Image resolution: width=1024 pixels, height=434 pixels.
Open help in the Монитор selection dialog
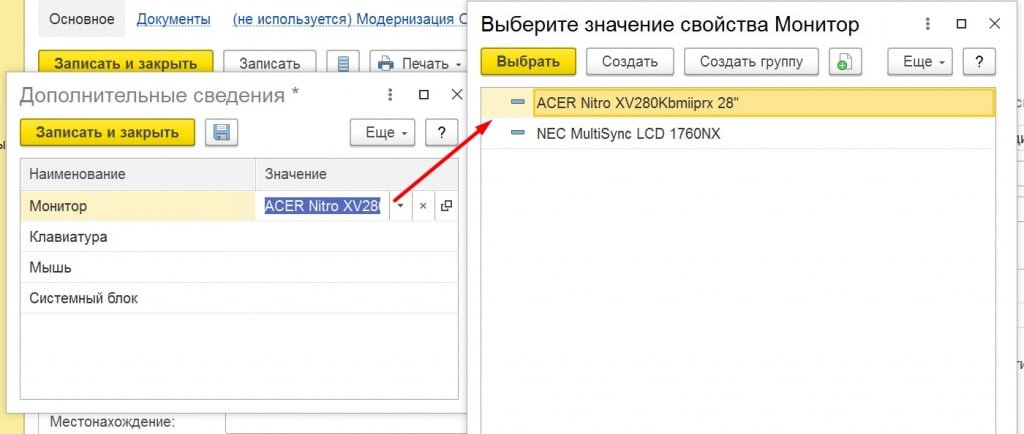tap(980, 62)
